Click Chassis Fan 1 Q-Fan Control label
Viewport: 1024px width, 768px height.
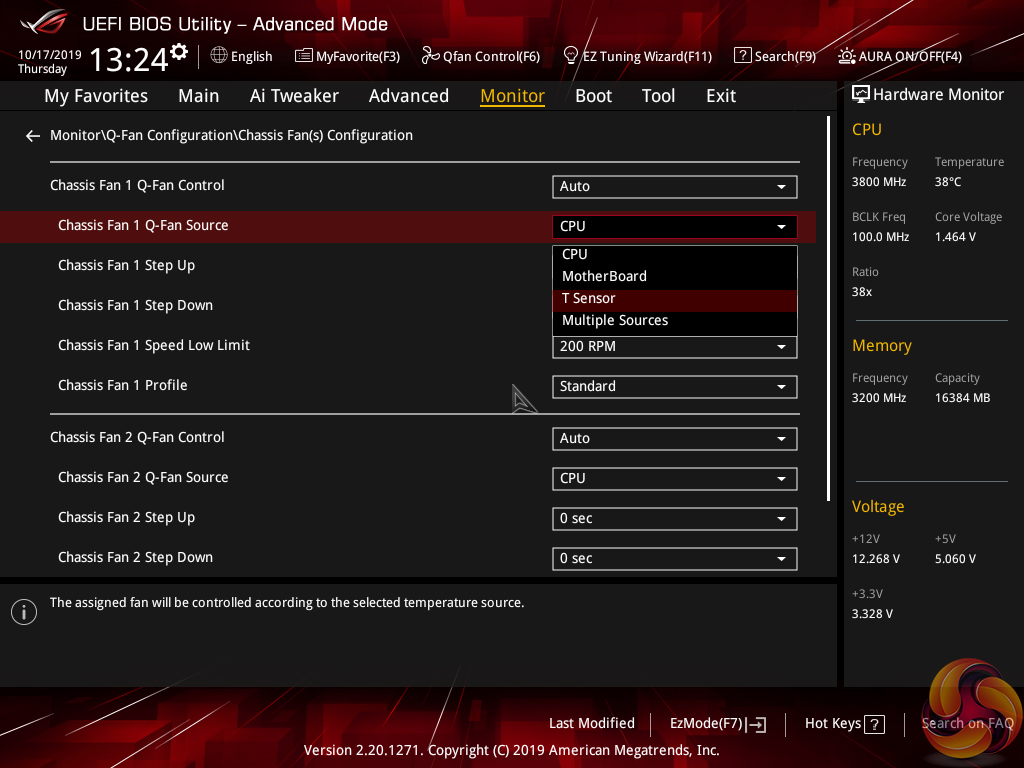tap(137, 185)
